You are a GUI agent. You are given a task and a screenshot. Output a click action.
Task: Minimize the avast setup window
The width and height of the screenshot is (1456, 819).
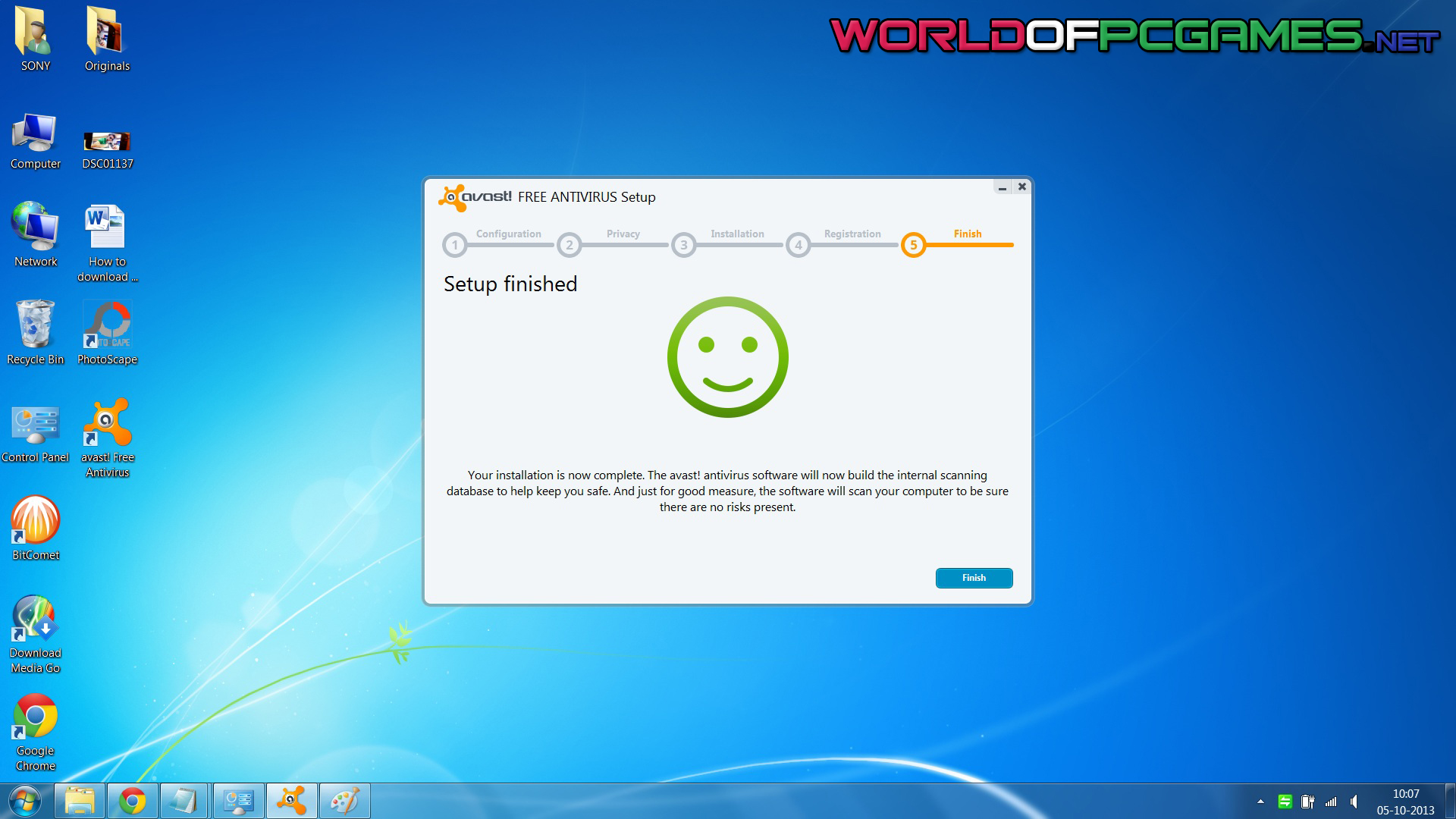pyautogui.click(x=1003, y=187)
